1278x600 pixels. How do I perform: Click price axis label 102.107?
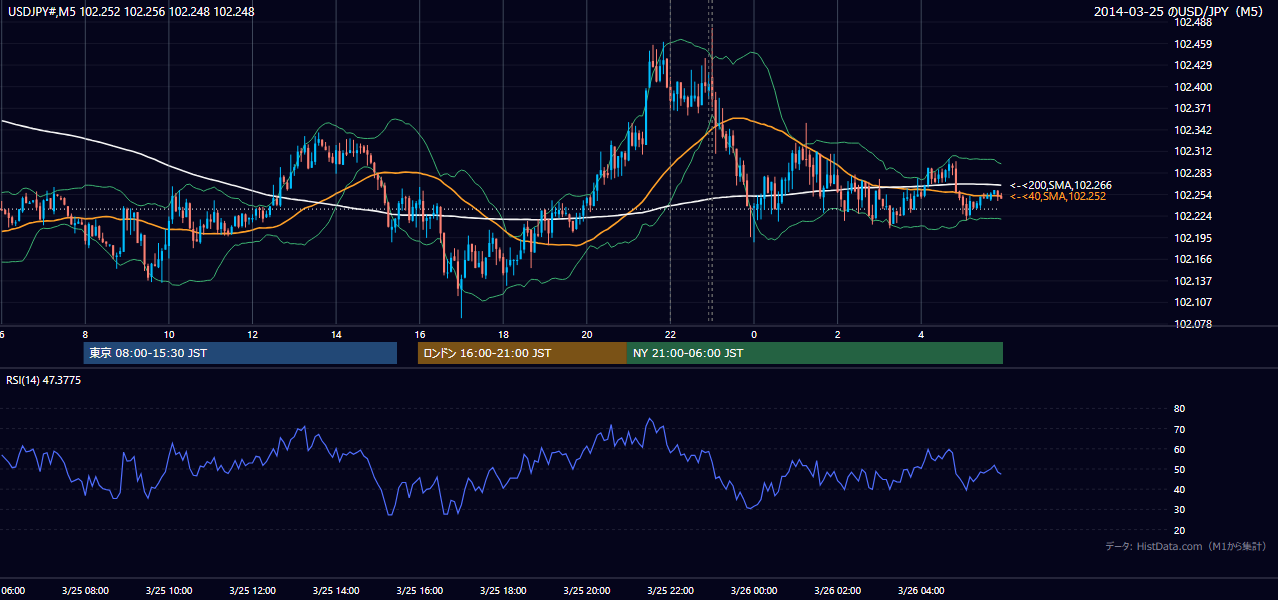point(1194,302)
